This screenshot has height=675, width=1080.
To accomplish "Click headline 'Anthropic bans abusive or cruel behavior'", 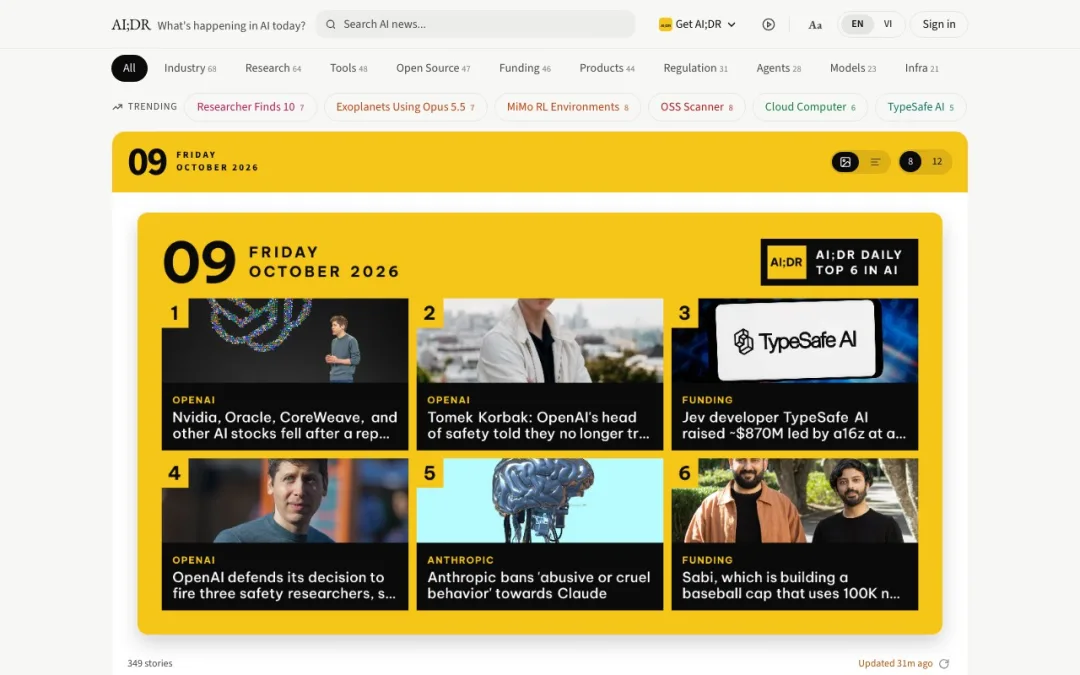I will (539, 585).
